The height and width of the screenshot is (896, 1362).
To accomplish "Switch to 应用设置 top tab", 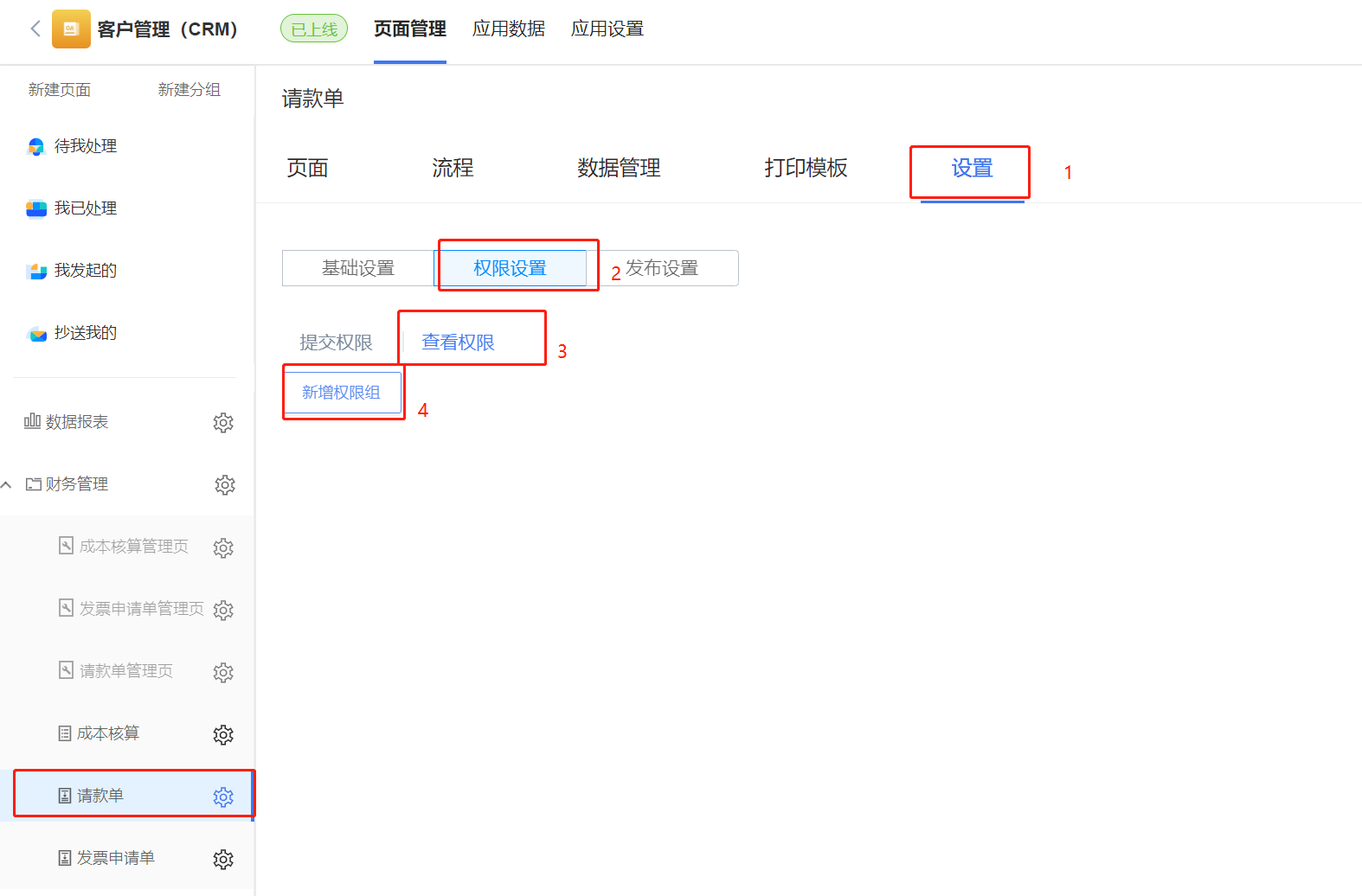I will tap(607, 29).
